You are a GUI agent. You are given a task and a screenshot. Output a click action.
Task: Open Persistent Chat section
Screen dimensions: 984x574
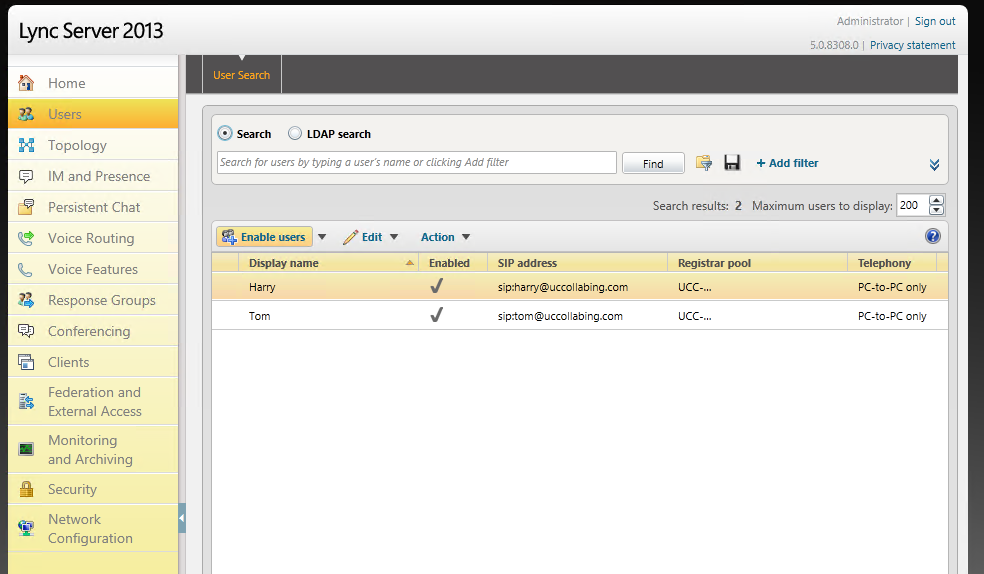coord(93,207)
